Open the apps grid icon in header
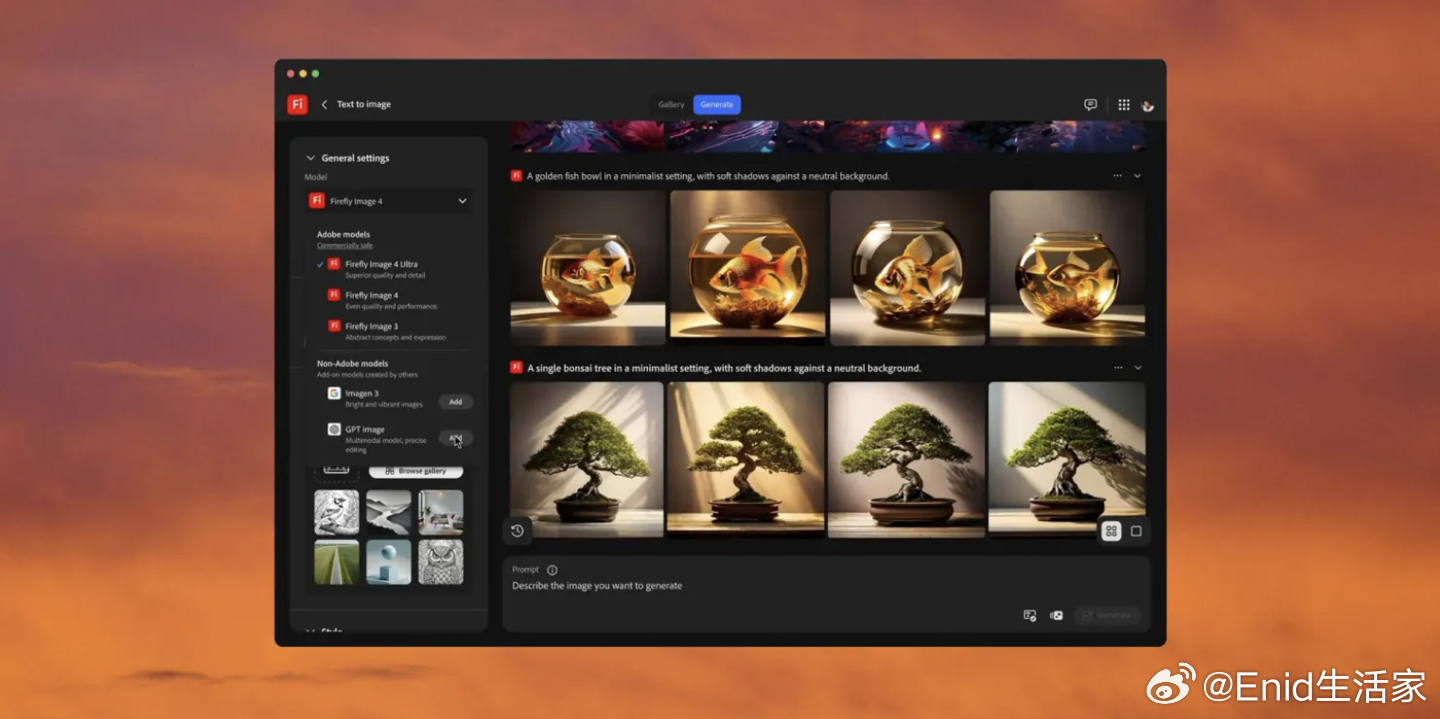 [1124, 104]
